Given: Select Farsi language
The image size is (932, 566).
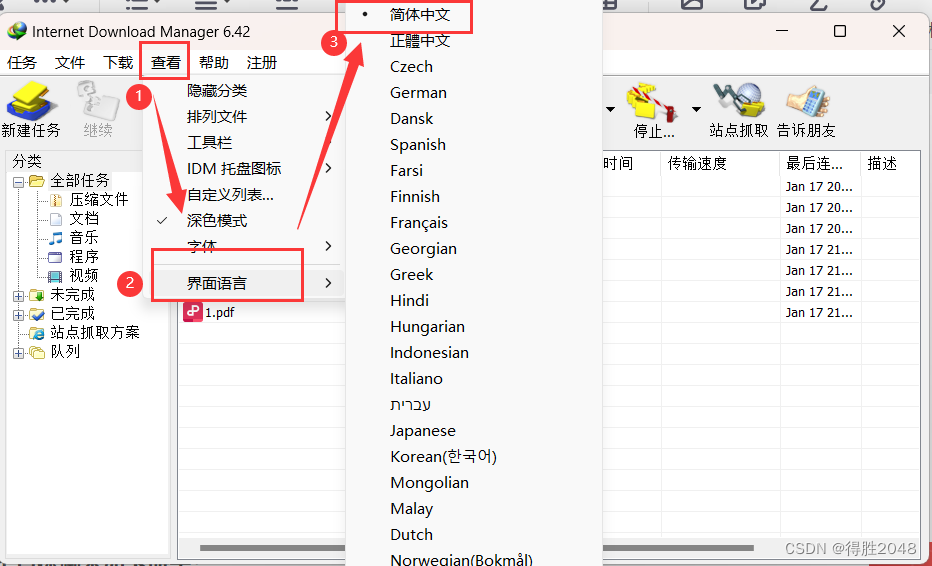Looking at the screenshot, I should coord(407,171).
